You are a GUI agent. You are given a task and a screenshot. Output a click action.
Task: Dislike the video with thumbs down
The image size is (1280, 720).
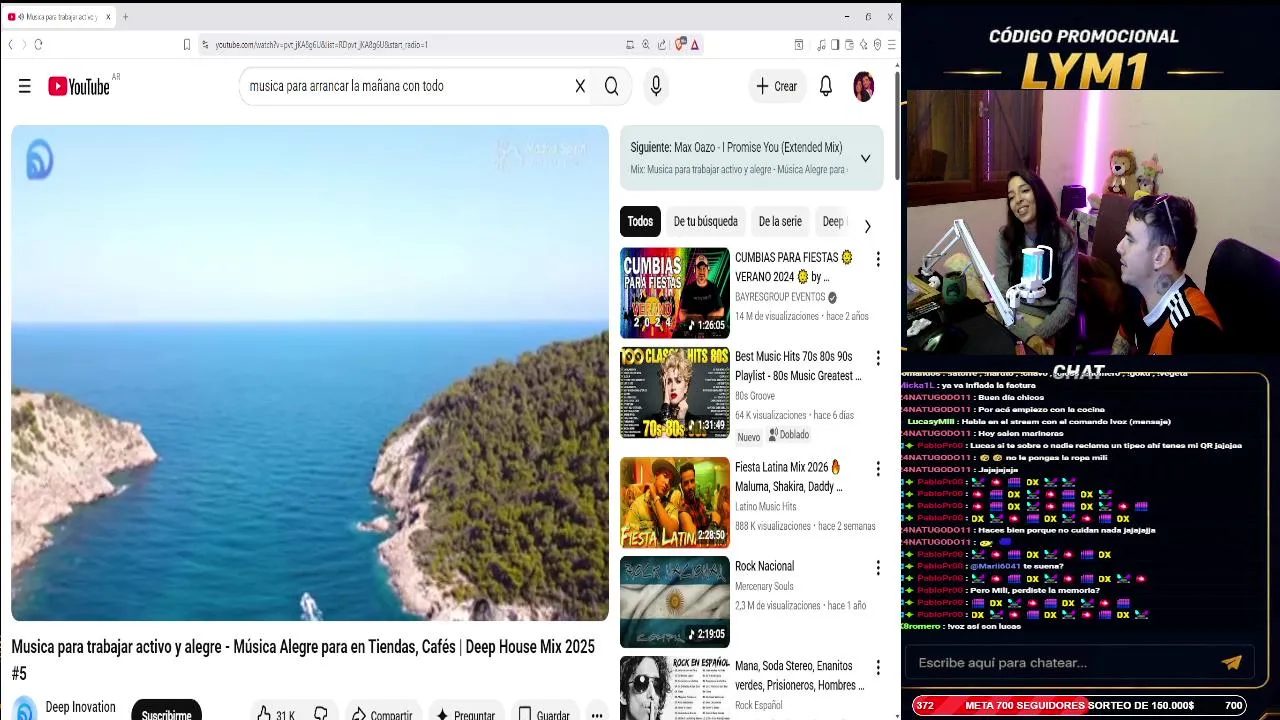(x=321, y=714)
